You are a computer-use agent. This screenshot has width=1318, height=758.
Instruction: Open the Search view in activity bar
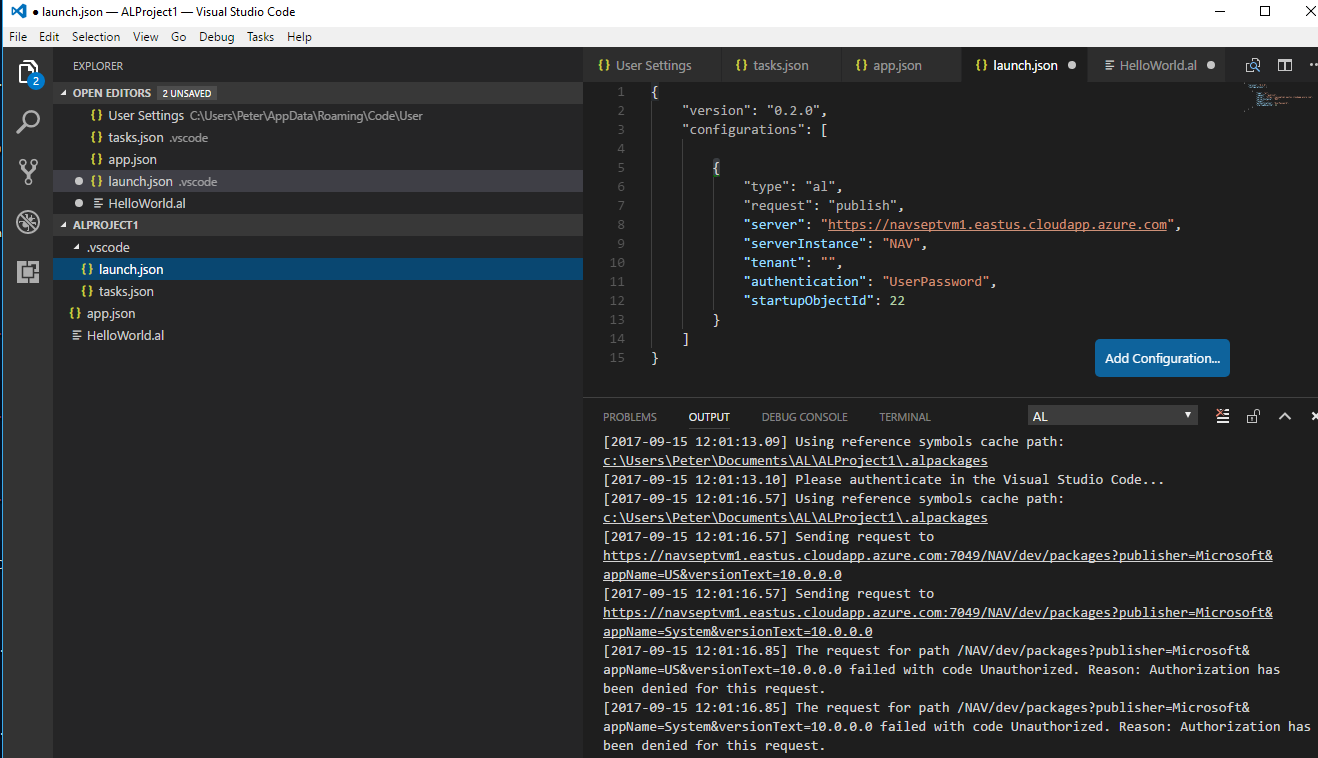click(x=28, y=122)
